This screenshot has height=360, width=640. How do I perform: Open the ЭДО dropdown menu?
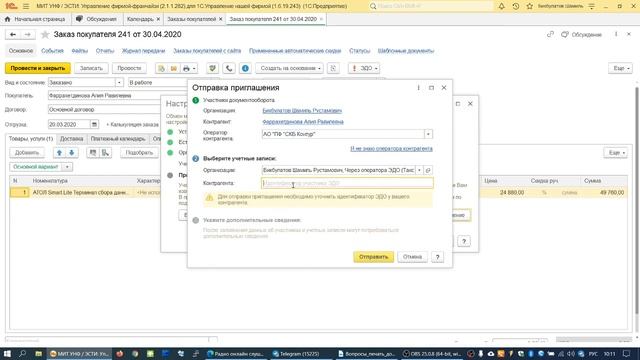click(364, 68)
